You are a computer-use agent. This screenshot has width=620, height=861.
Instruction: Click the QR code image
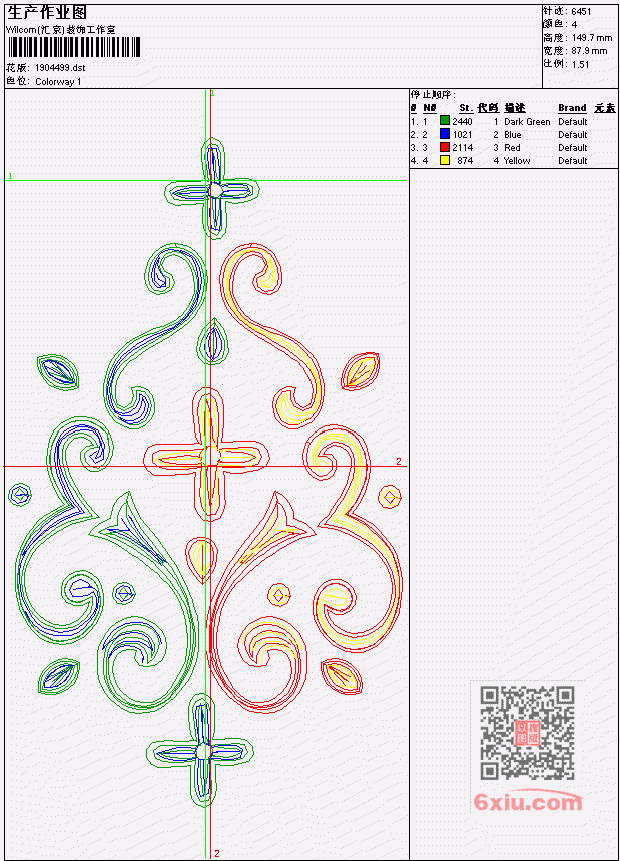pos(527,733)
